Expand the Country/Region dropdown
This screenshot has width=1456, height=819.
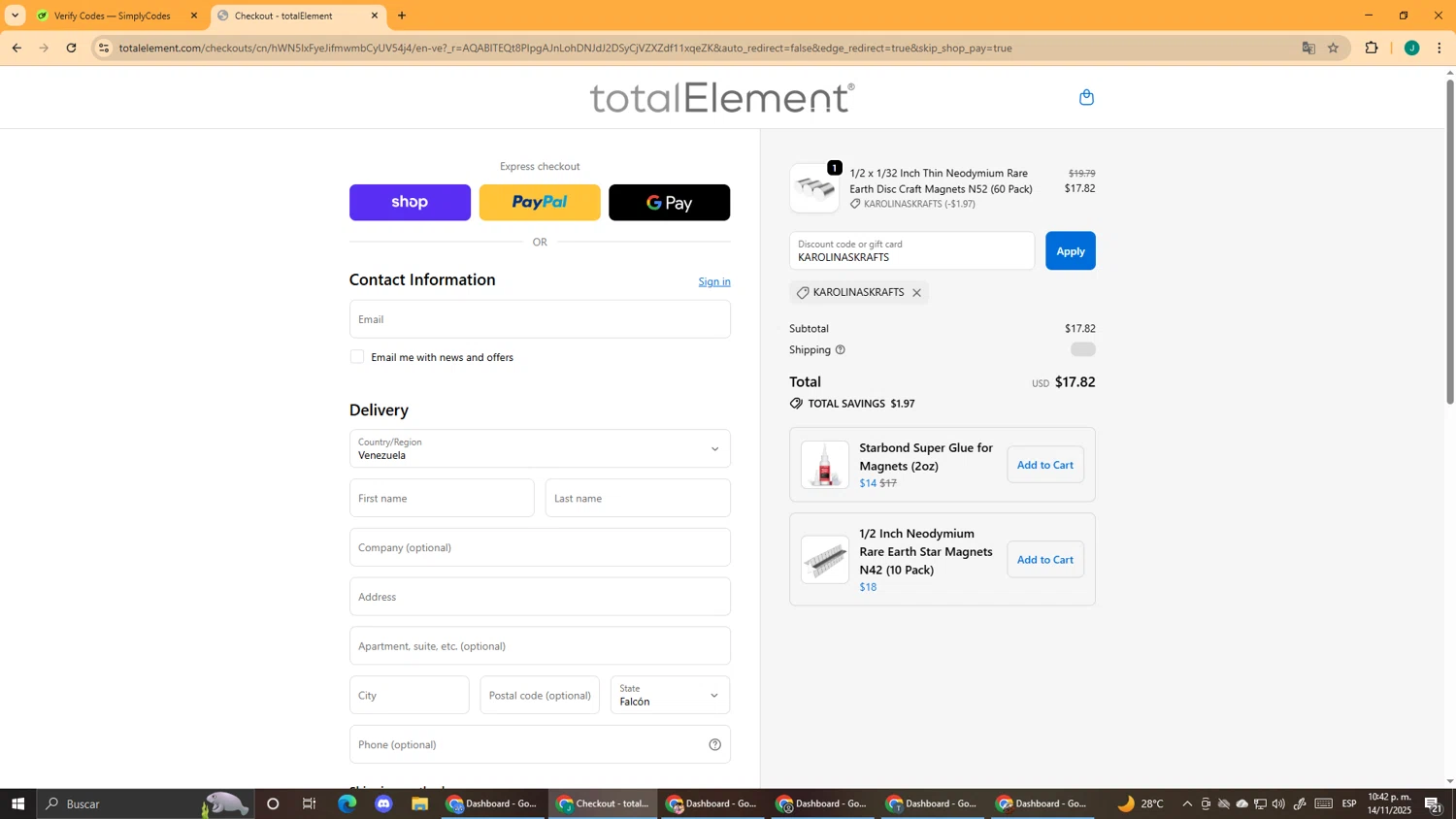[540, 449]
